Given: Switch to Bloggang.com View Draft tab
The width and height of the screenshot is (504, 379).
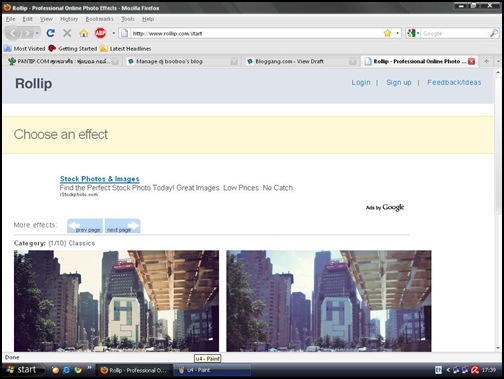Looking at the screenshot, I should [301, 61].
